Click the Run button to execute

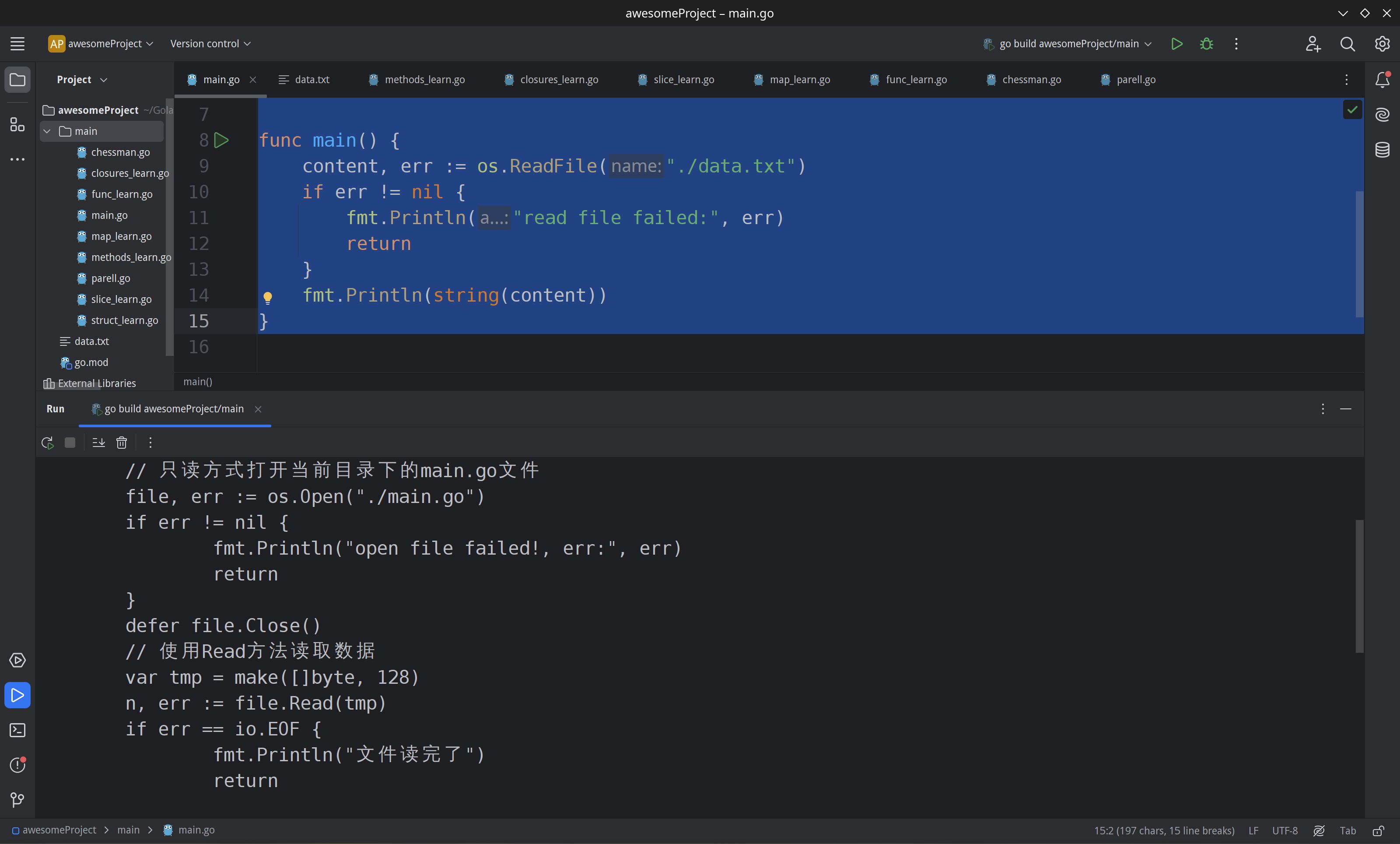[1178, 43]
